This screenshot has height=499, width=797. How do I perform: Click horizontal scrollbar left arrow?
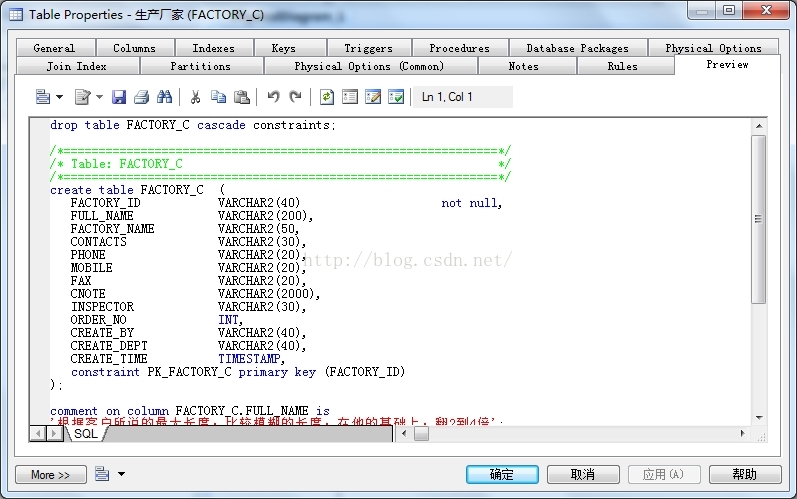coord(404,433)
